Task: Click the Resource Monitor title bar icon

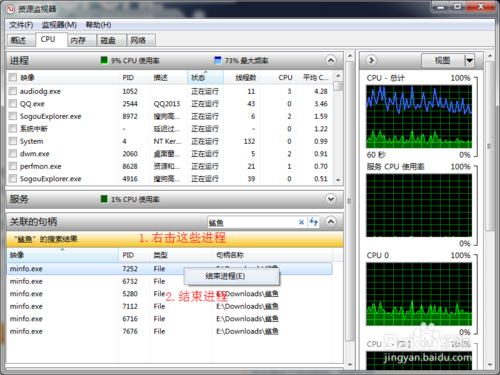Action: [x=10, y=9]
